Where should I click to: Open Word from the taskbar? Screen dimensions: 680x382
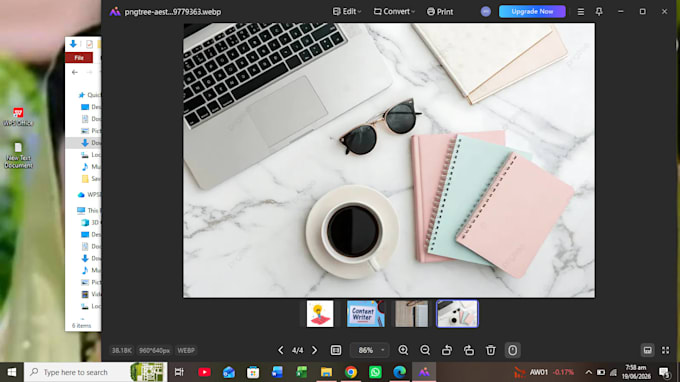(278, 372)
